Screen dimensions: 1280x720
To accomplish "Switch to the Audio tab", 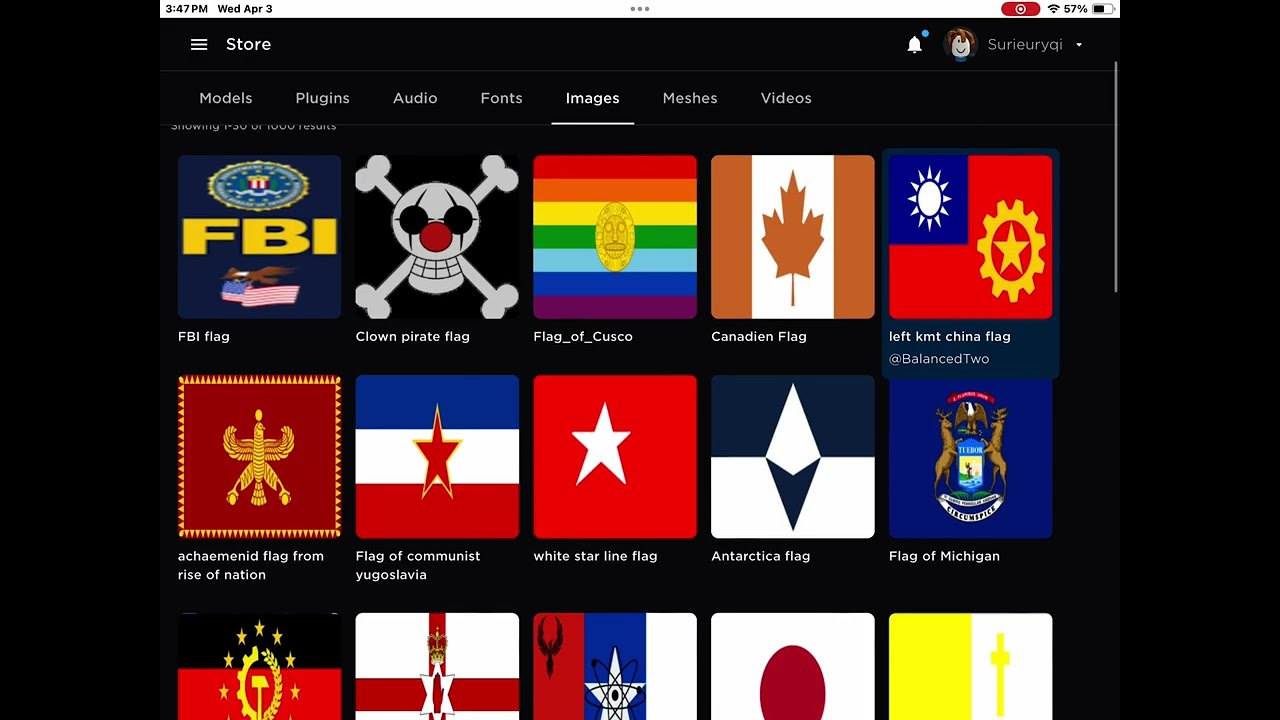I will (415, 98).
